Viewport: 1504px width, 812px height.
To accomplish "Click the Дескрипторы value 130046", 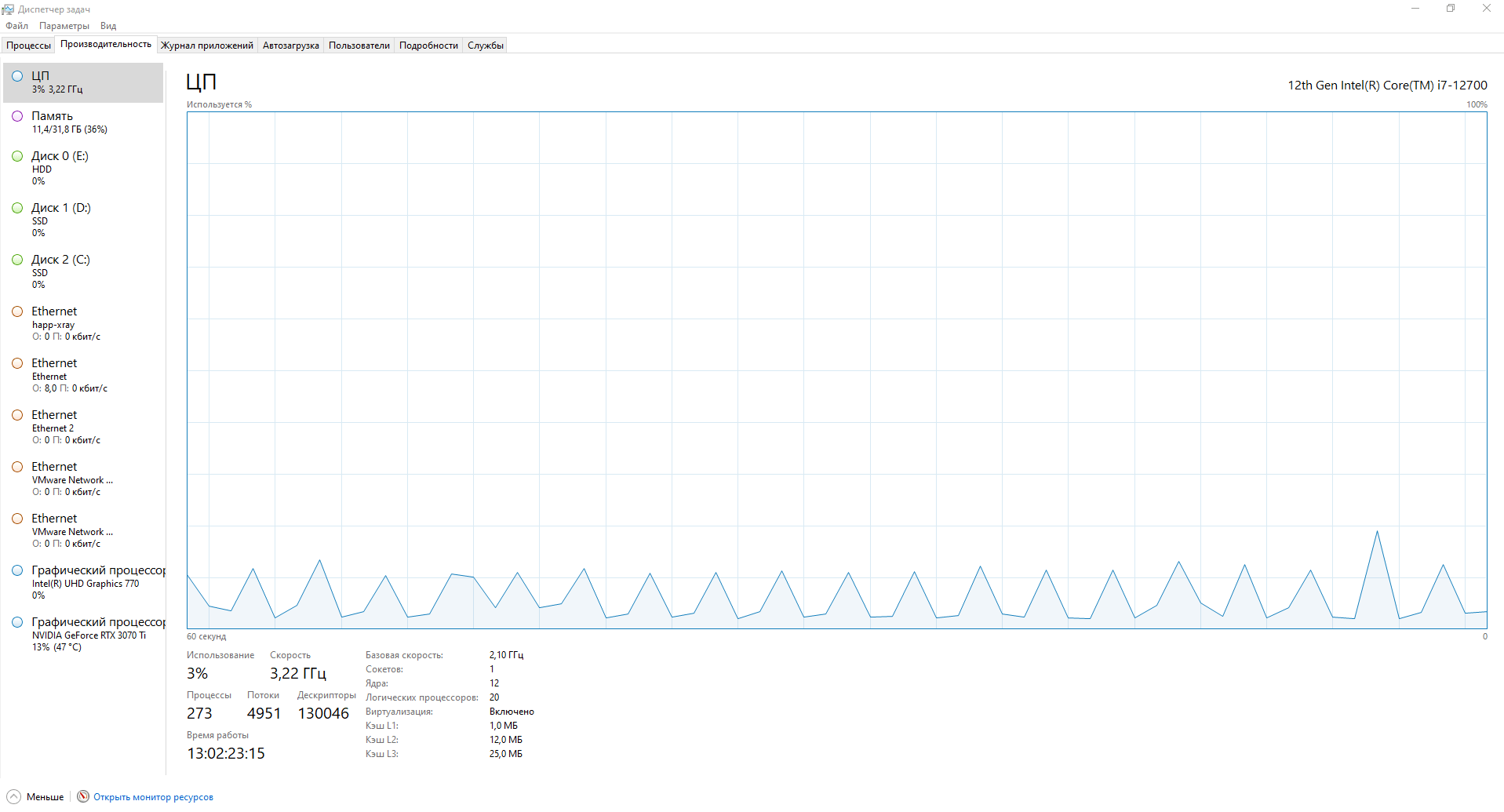I will [323, 713].
